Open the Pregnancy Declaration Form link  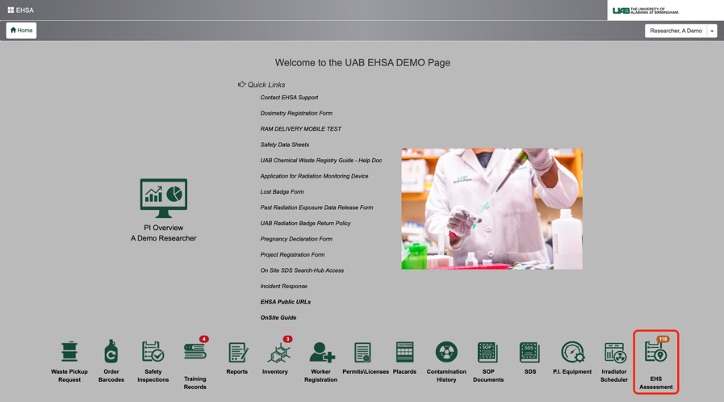tap(296, 239)
